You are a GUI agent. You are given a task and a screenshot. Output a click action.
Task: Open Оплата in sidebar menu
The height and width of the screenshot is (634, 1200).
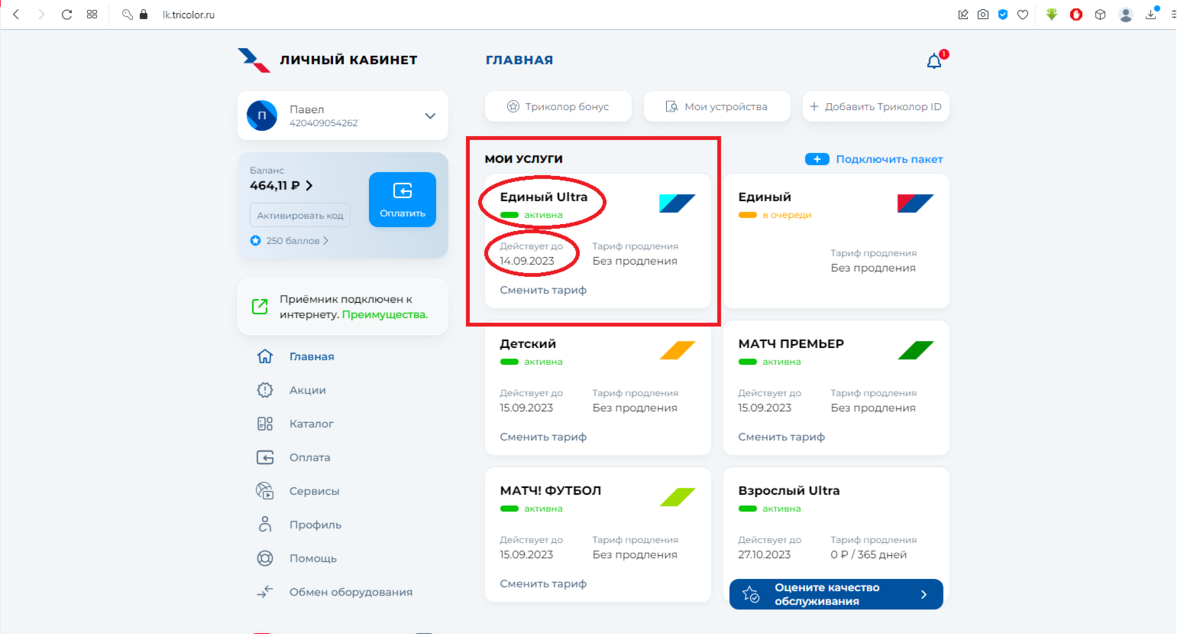[309, 458]
